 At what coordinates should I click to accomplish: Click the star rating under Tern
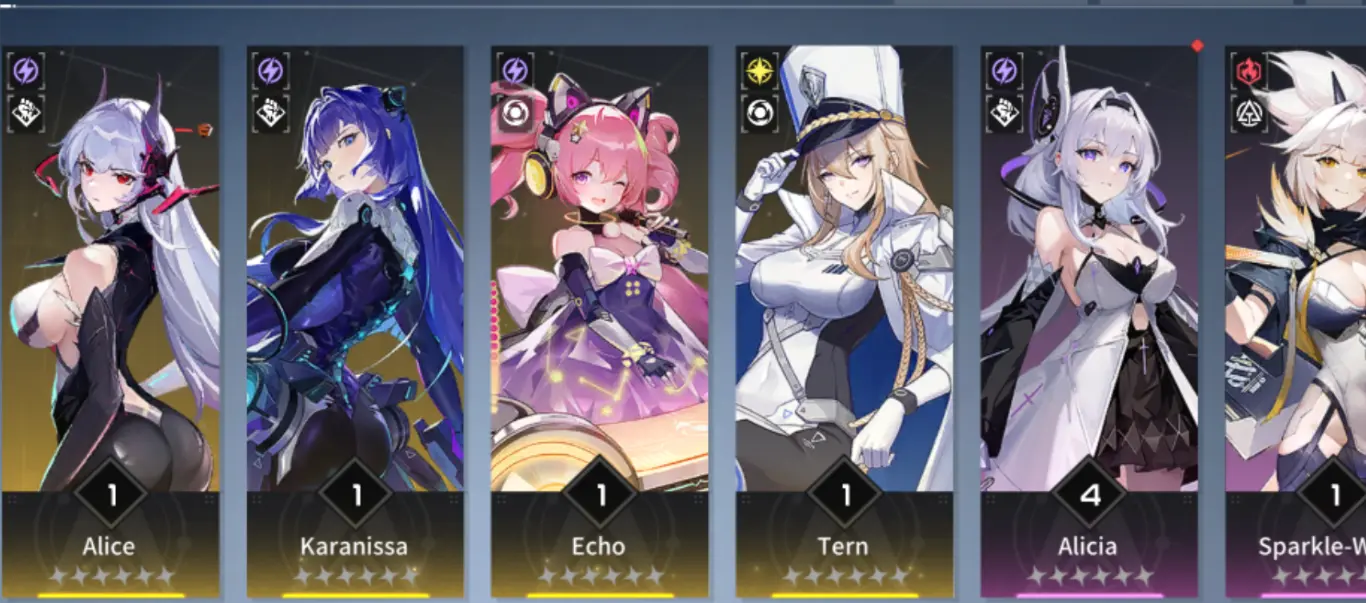click(845, 576)
